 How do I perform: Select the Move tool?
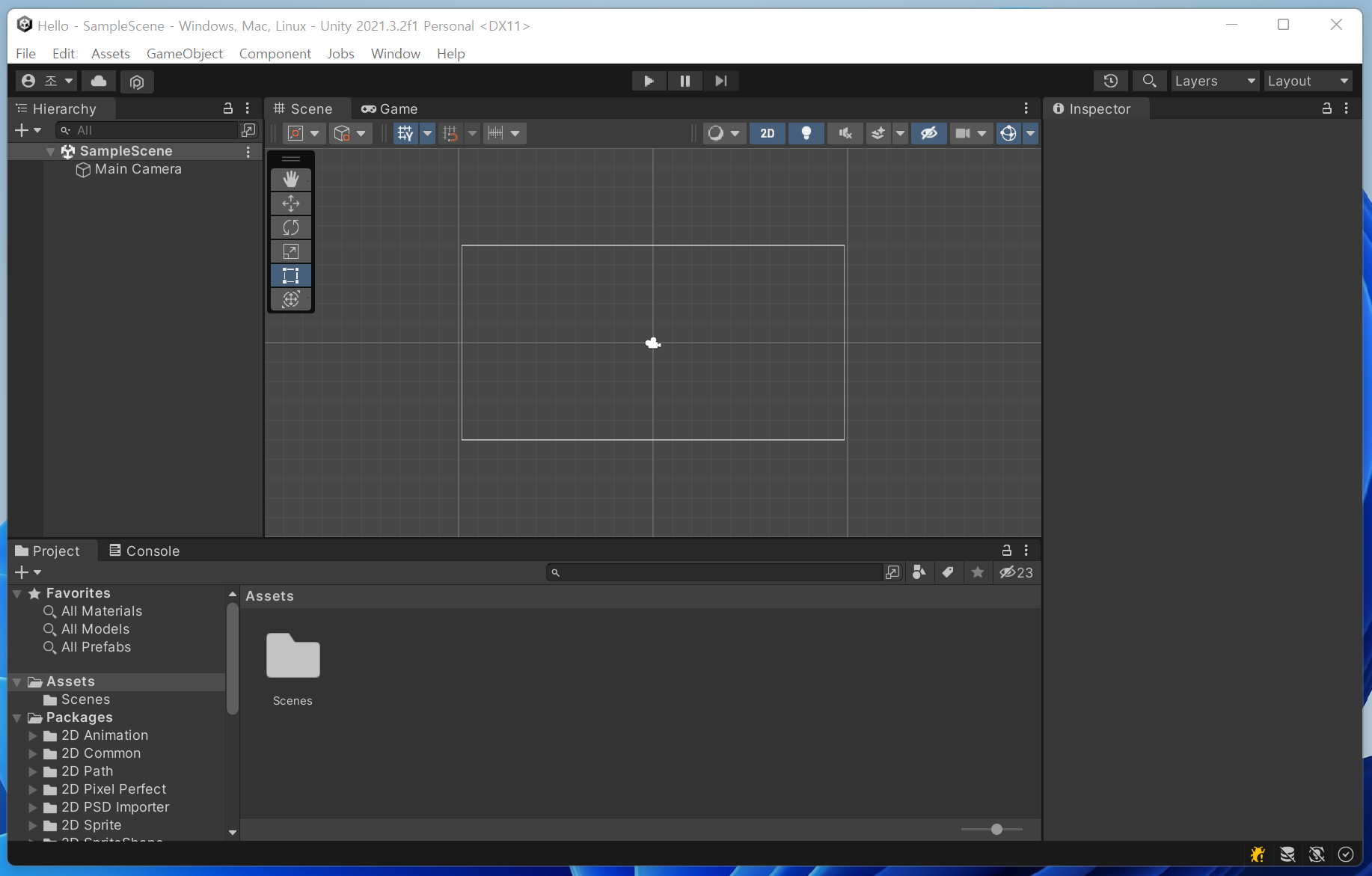(x=291, y=203)
